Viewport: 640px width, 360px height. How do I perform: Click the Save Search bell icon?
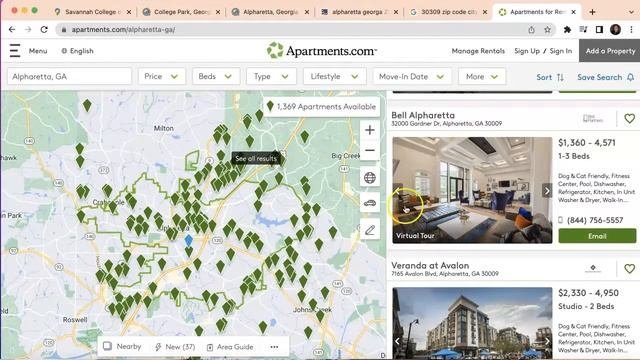[631, 77]
